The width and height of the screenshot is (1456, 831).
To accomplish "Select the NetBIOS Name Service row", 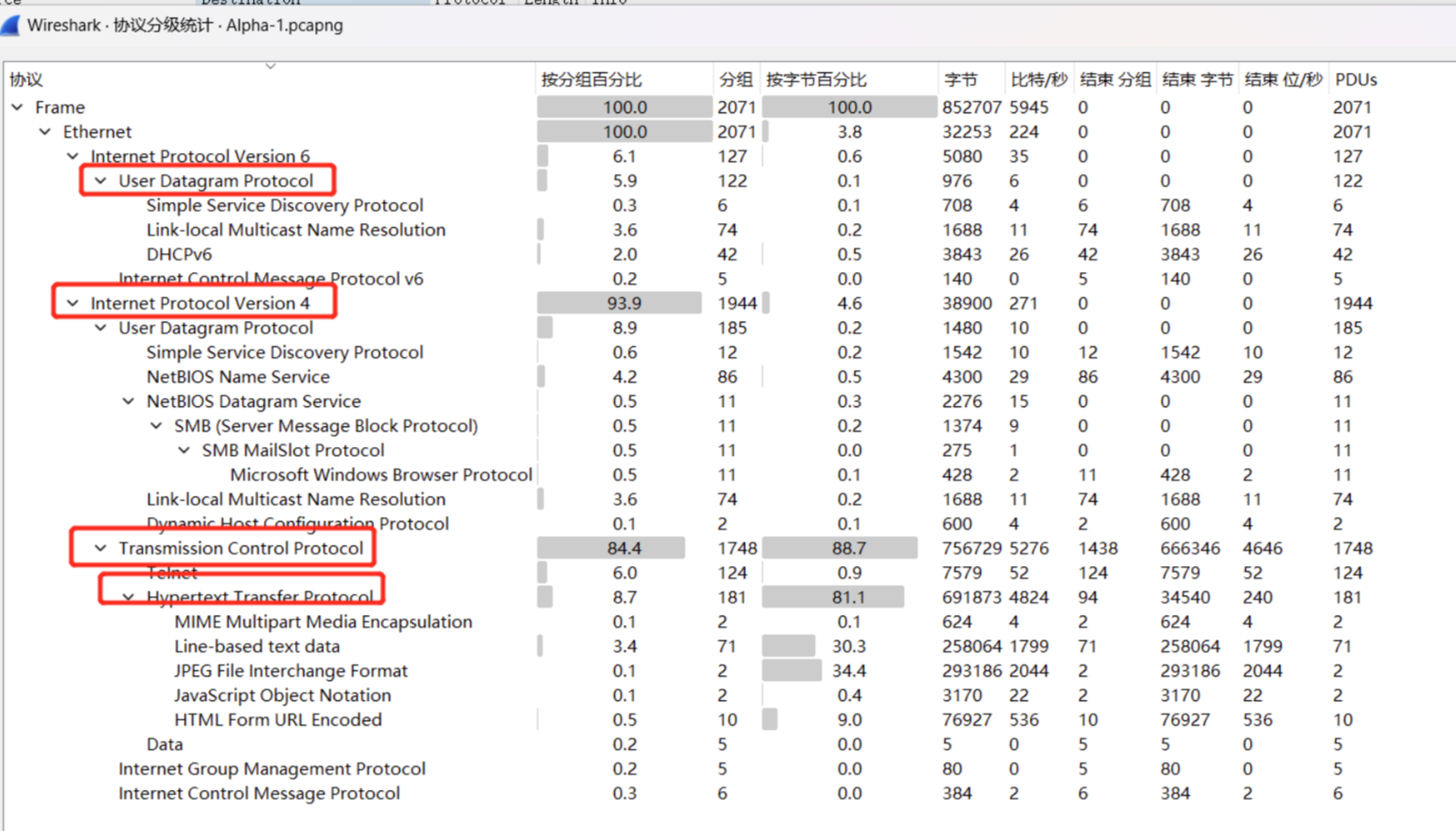I will pos(238,377).
